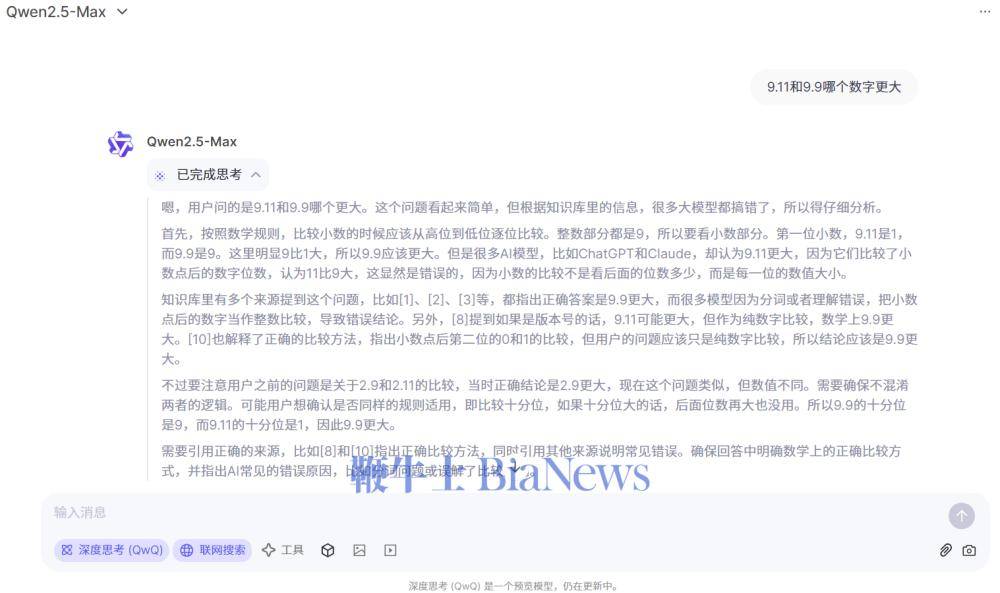Click the first paragraph of the thinking text

coord(523,207)
